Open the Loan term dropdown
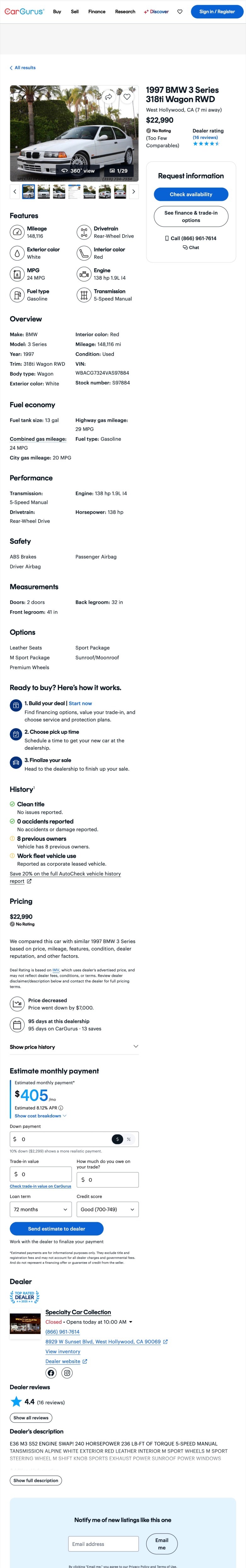This screenshot has width=246, height=1568. (x=41, y=1209)
